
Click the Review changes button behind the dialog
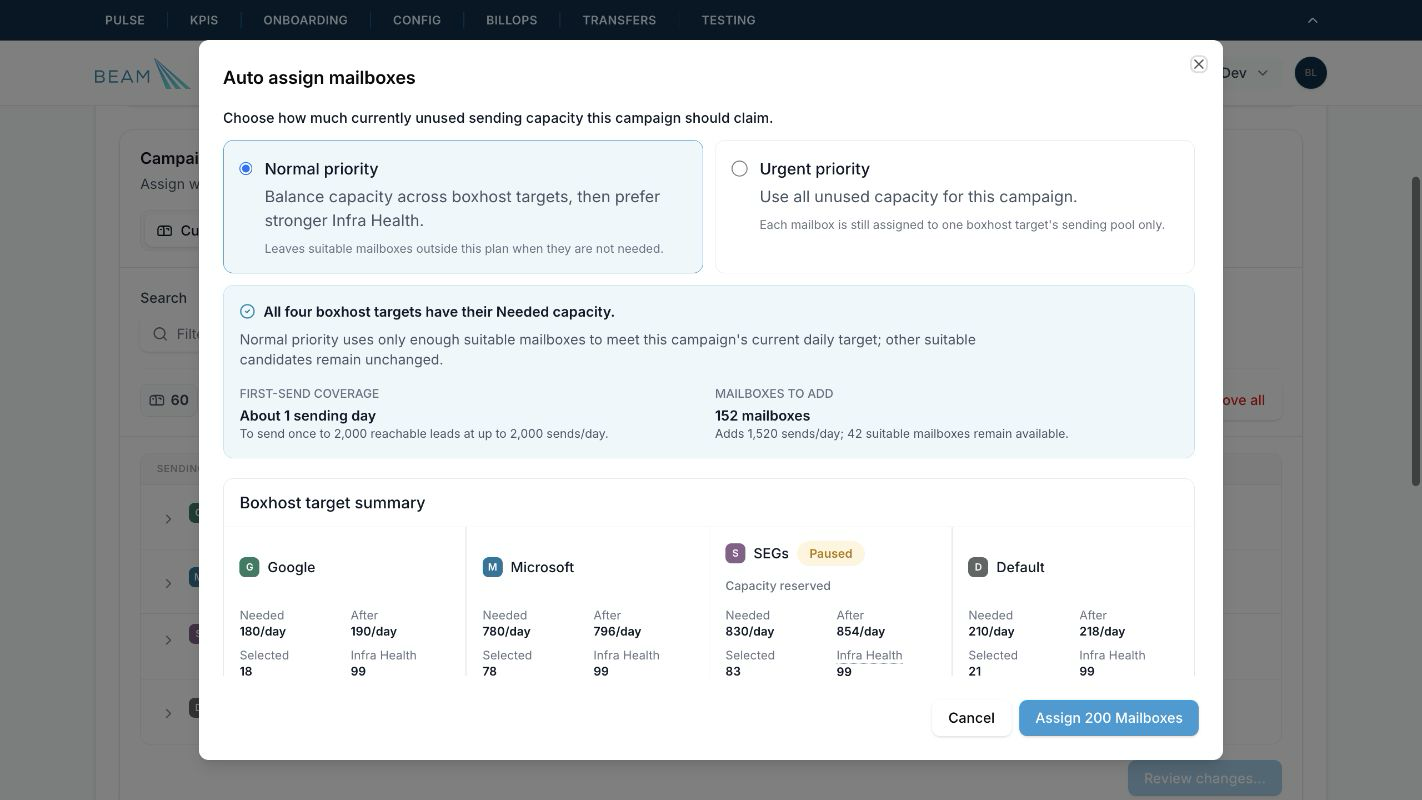[x=1205, y=778]
